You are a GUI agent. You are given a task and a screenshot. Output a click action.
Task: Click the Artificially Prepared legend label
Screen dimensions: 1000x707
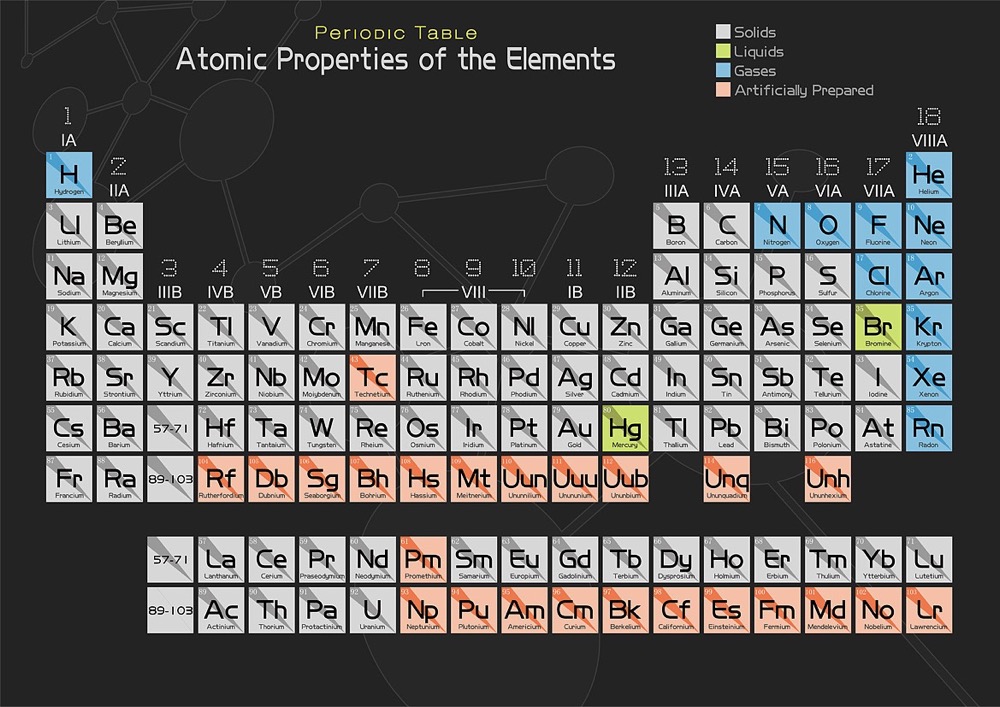pyautogui.click(x=803, y=90)
